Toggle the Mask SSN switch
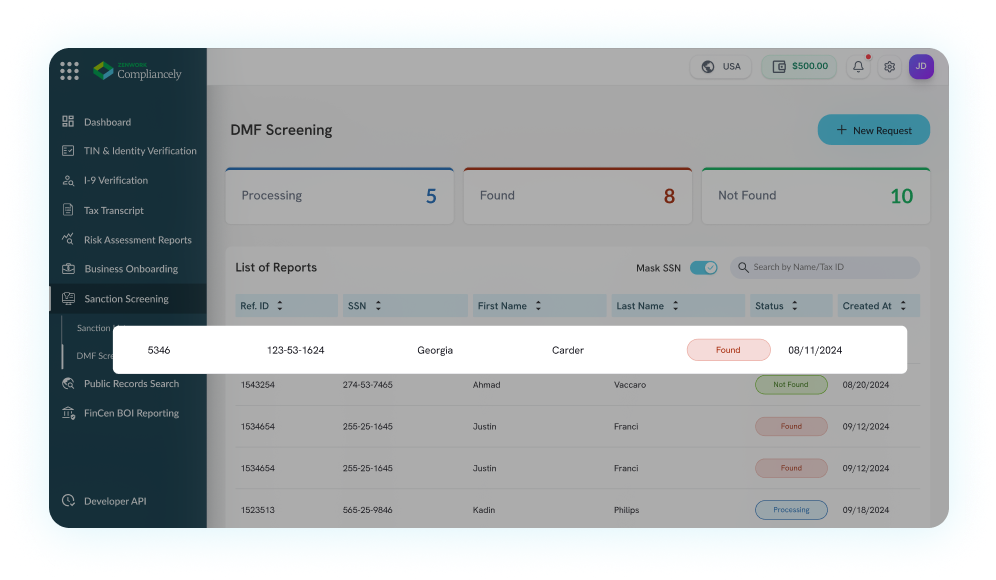Screen dimensions: 996x580 click(x=704, y=268)
